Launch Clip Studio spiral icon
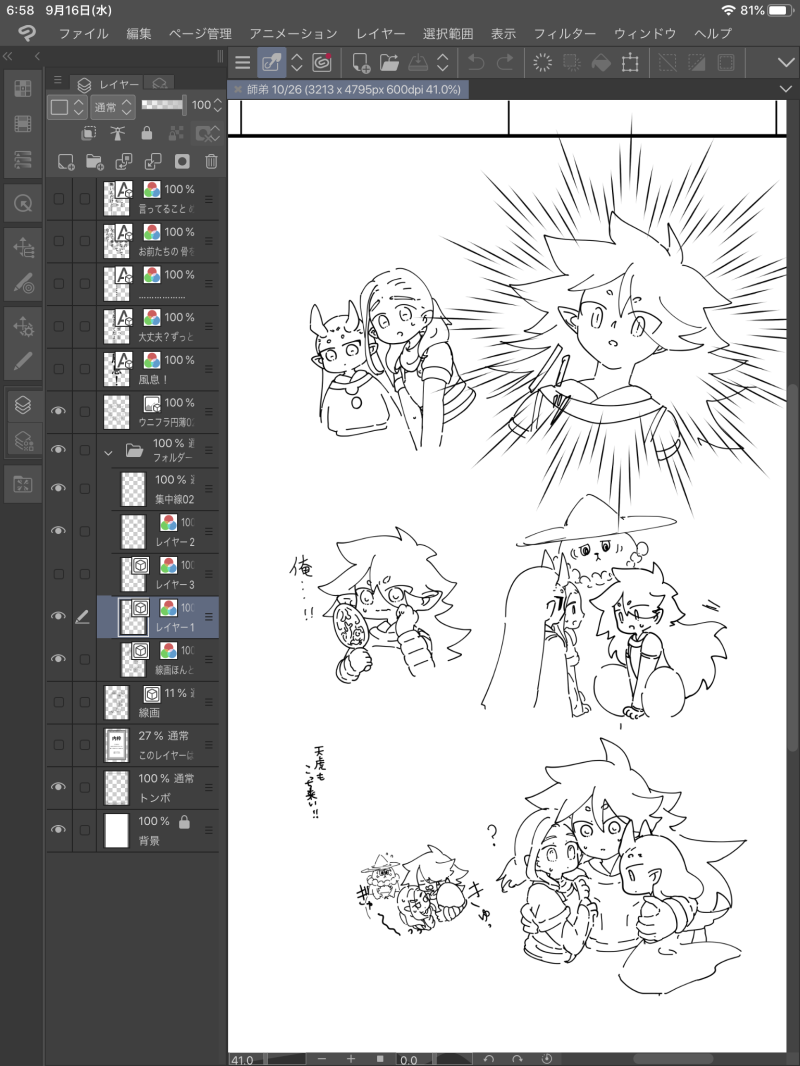Image resolution: width=800 pixels, height=1066 pixels. tap(321, 63)
